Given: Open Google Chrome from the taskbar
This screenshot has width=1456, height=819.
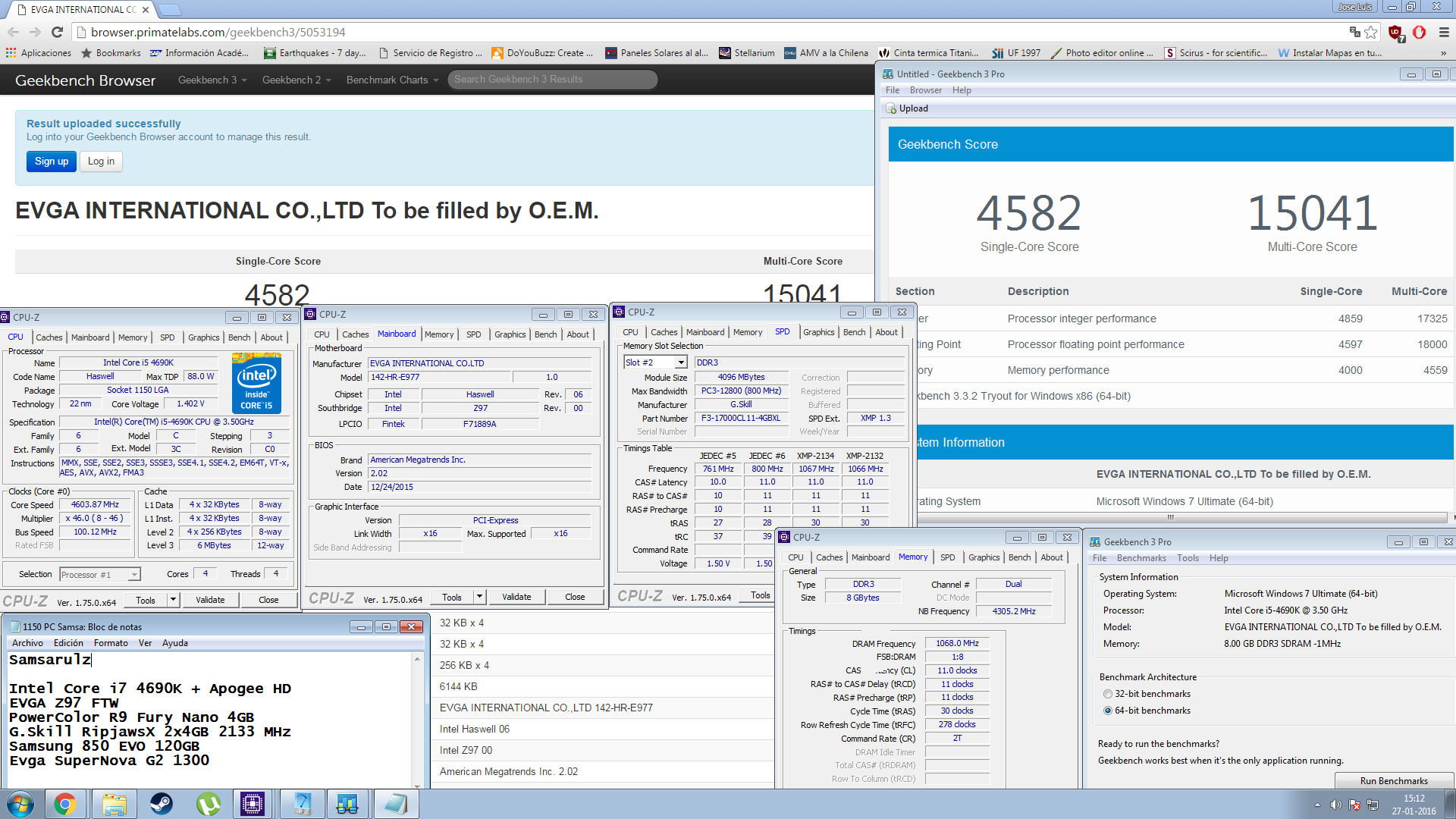Looking at the screenshot, I should tap(65, 804).
